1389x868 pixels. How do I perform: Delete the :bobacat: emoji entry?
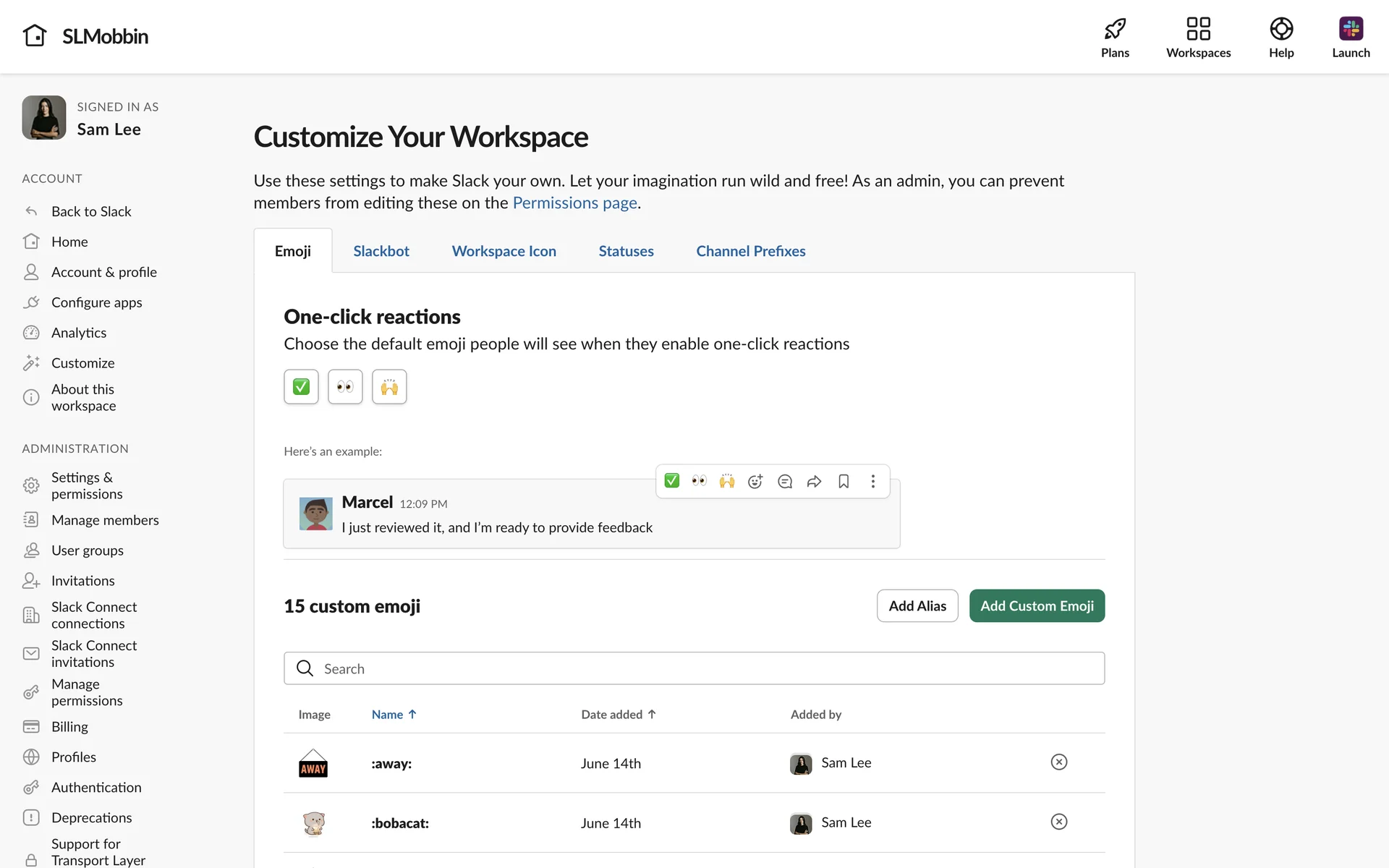pos(1058,822)
